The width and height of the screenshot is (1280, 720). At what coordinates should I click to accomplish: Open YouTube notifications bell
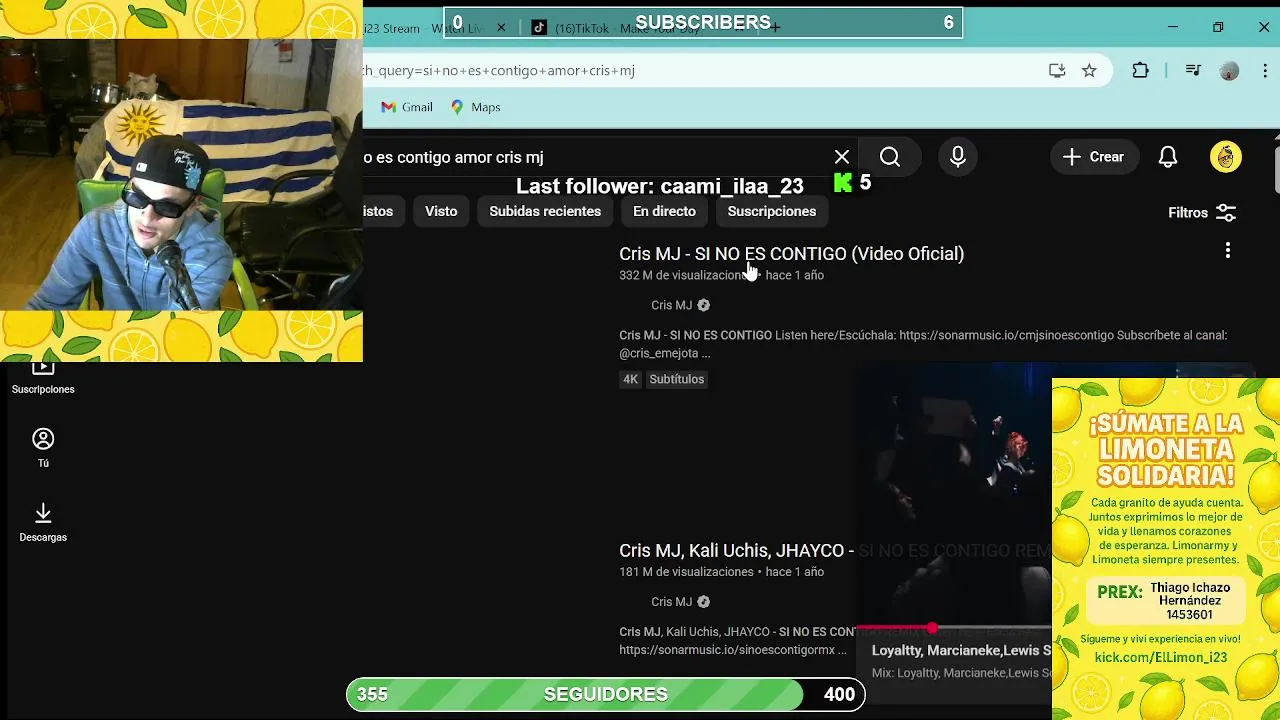[x=1168, y=157]
